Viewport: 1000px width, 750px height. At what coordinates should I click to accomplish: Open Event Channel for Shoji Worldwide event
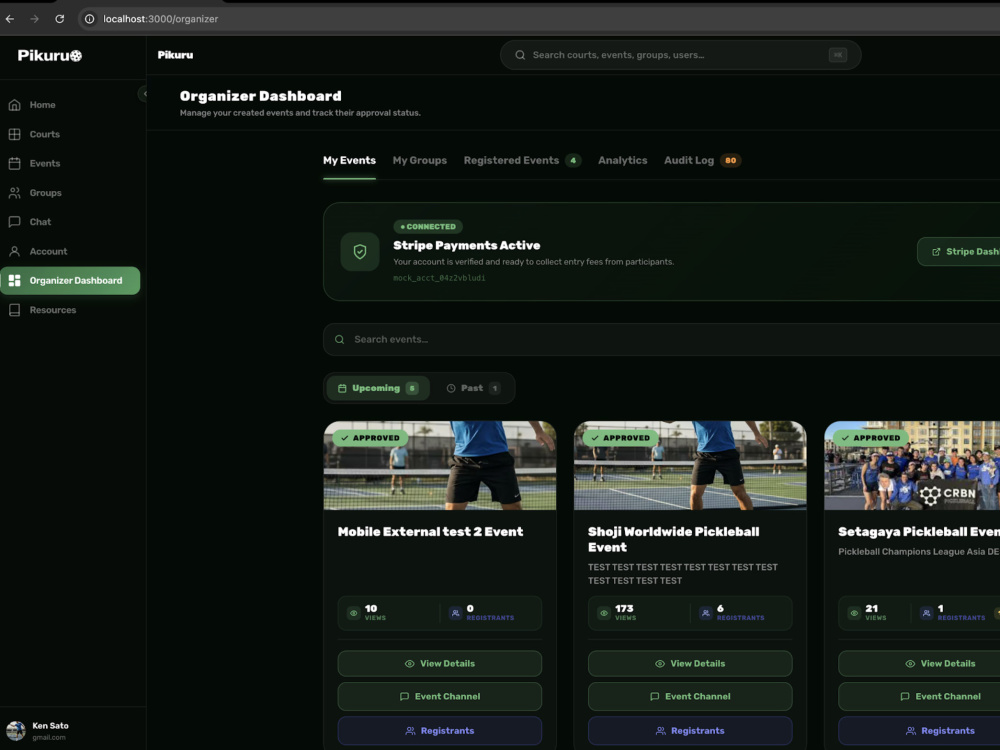point(690,696)
